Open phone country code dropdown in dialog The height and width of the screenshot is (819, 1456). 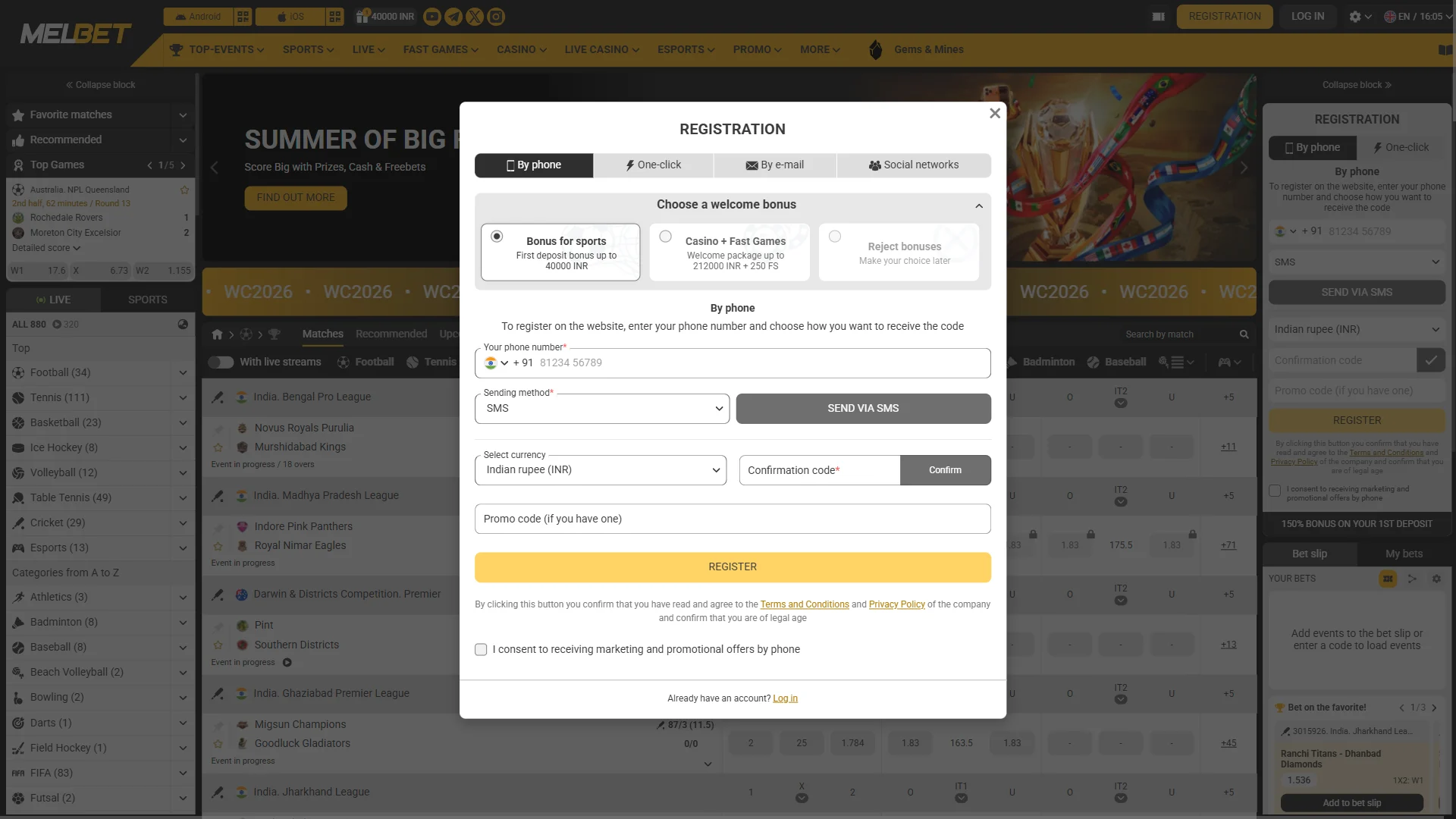click(x=497, y=363)
